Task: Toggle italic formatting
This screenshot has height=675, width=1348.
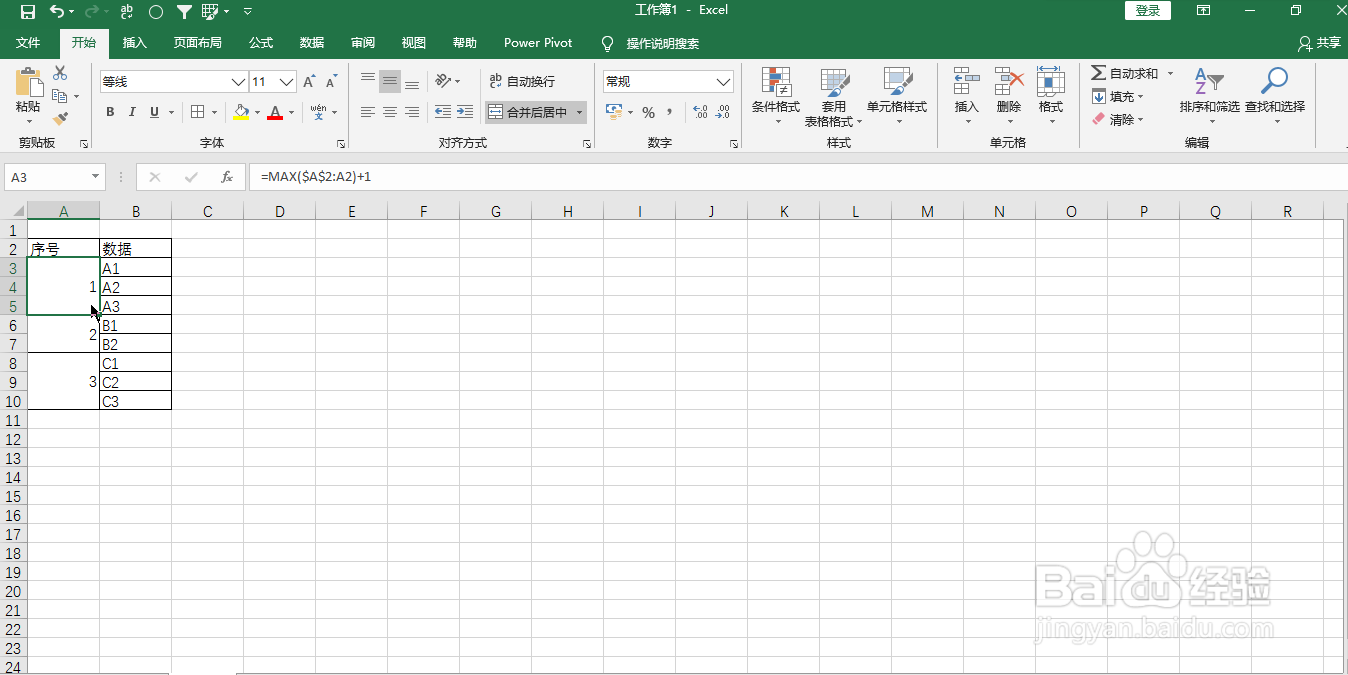Action: click(132, 112)
